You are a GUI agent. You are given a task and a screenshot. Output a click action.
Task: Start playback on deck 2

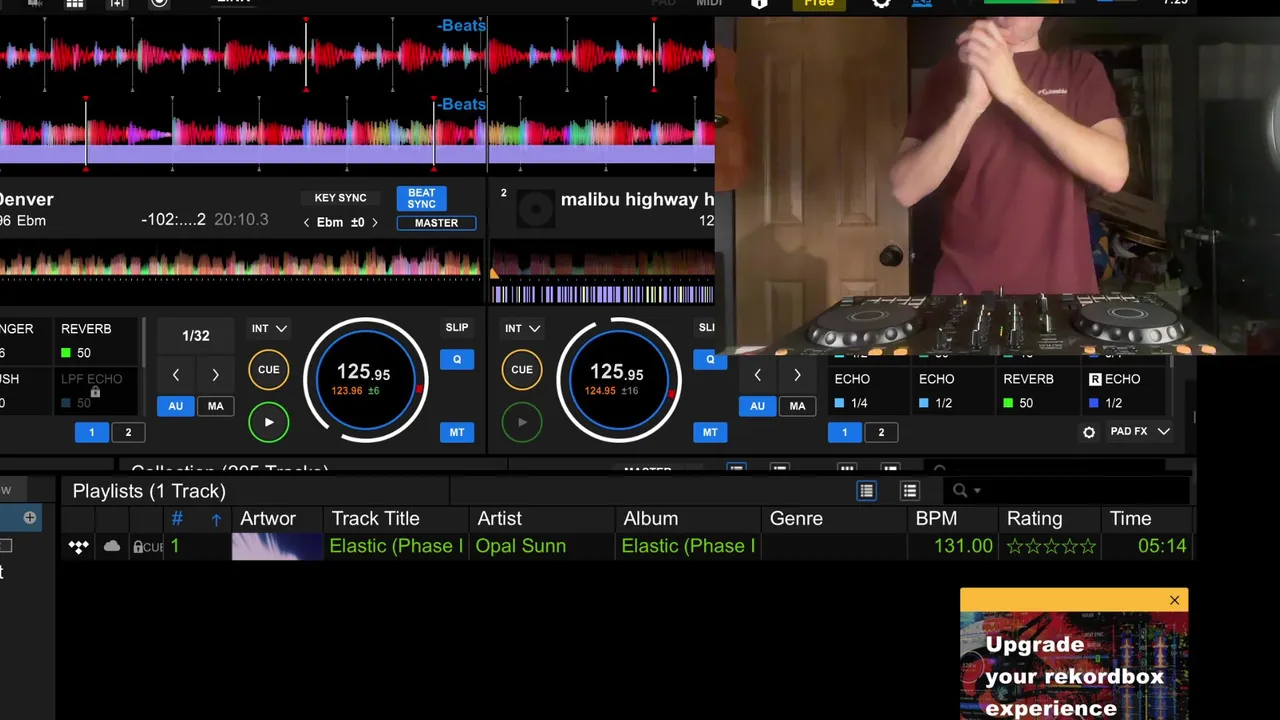click(522, 422)
